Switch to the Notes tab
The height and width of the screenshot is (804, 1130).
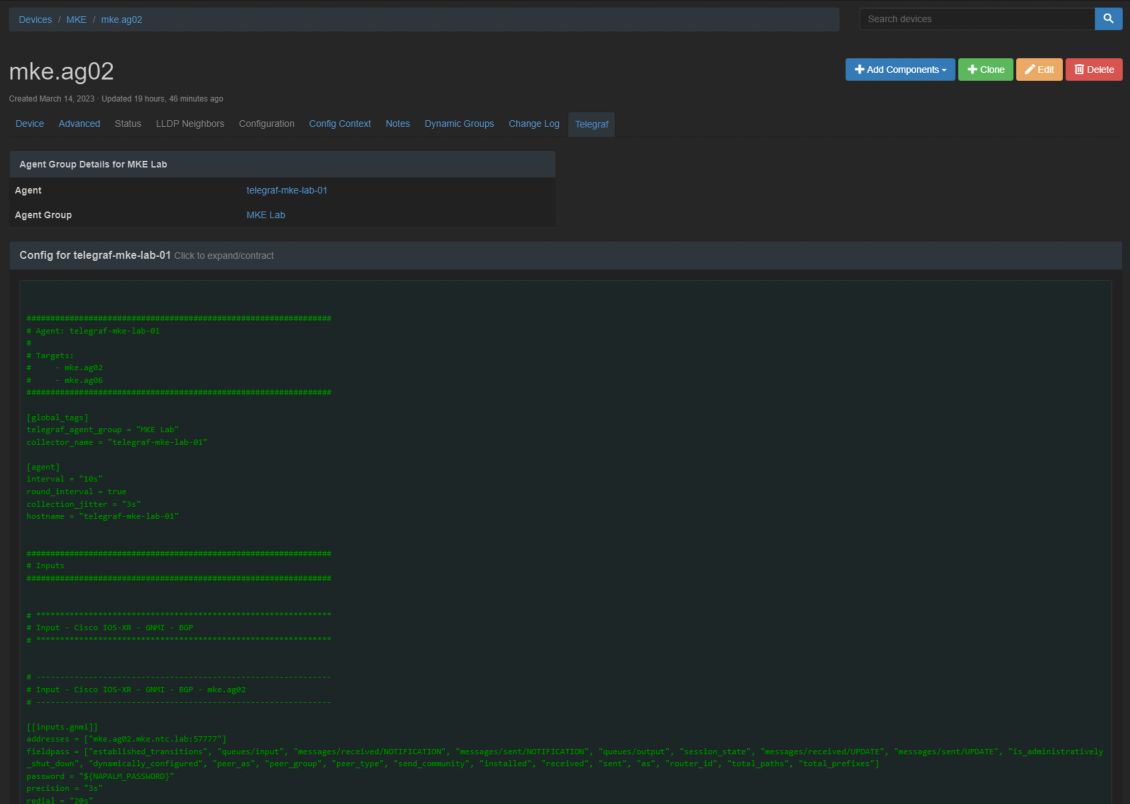(398, 124)
